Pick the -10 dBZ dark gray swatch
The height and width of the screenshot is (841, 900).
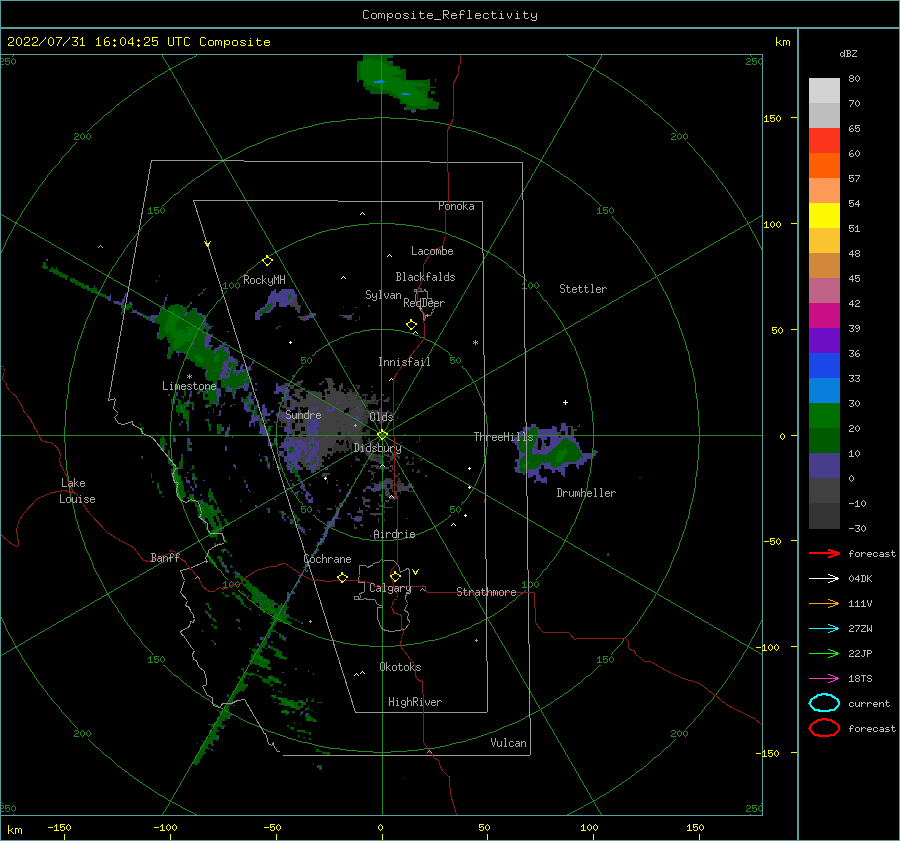[x=824, y=515]
